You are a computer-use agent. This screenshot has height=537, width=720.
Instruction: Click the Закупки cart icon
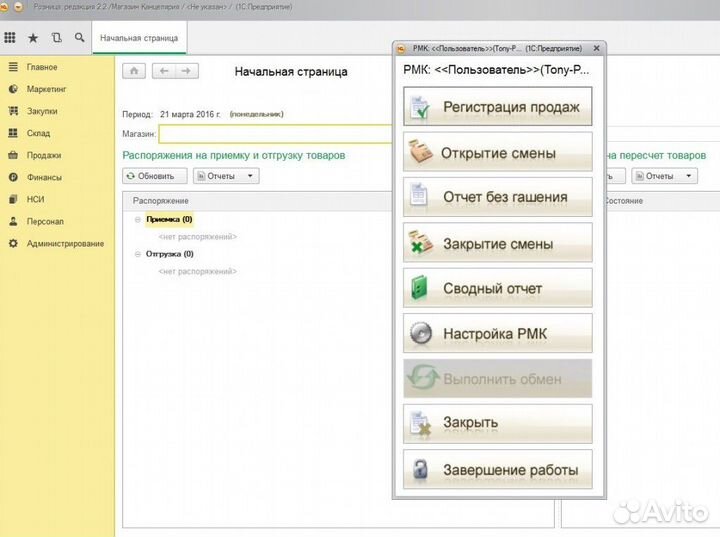point(13,111)
